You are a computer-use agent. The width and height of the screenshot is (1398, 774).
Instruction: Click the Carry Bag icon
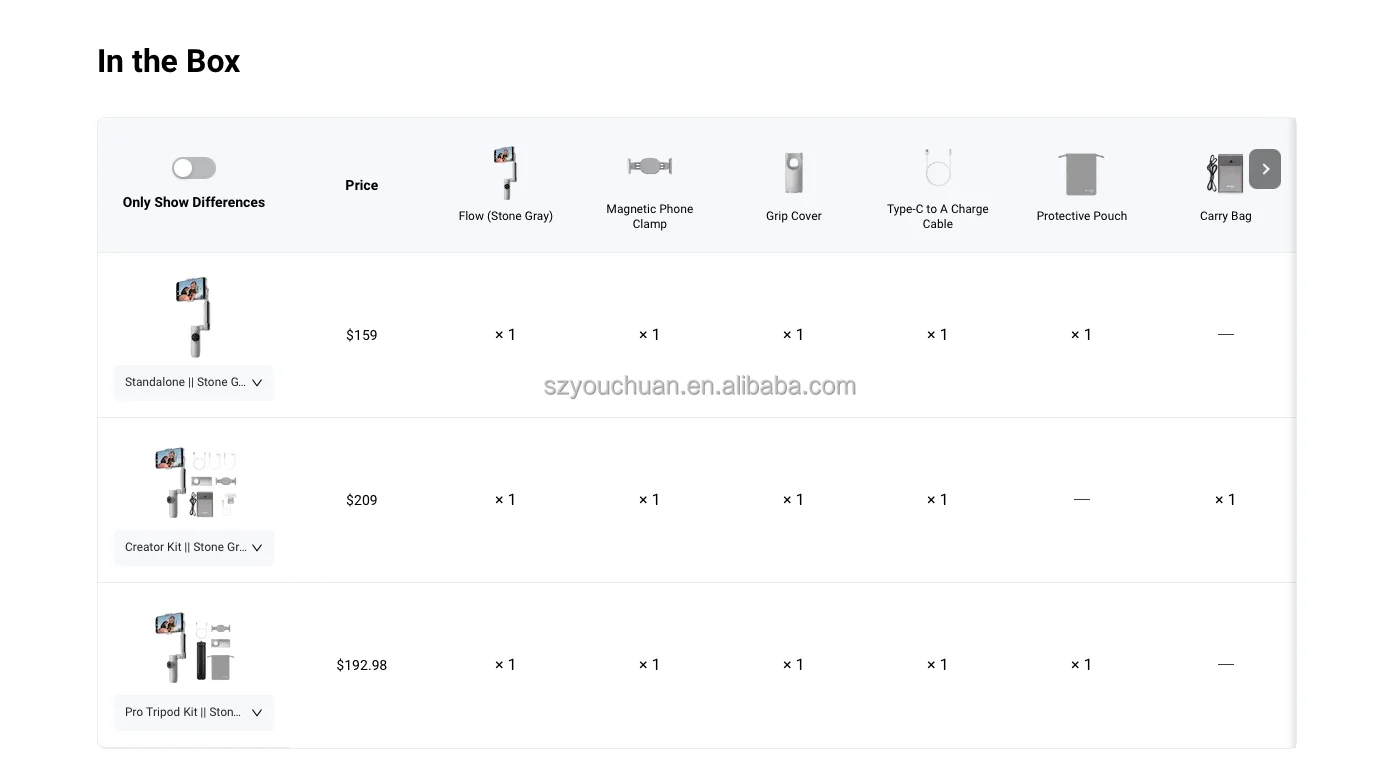click(1224, 174)
